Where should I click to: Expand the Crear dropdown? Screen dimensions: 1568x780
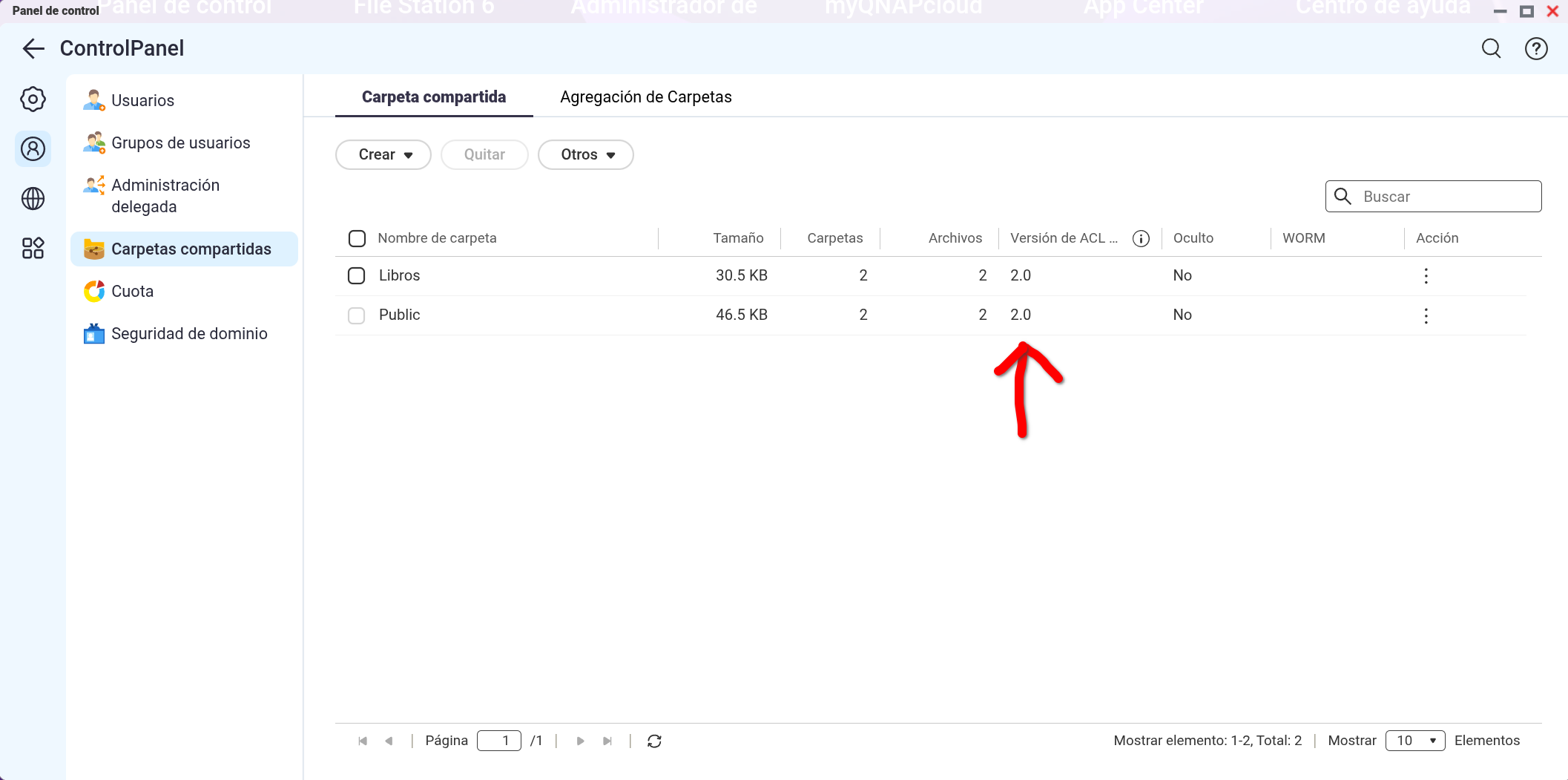click(x=383, y=155)
